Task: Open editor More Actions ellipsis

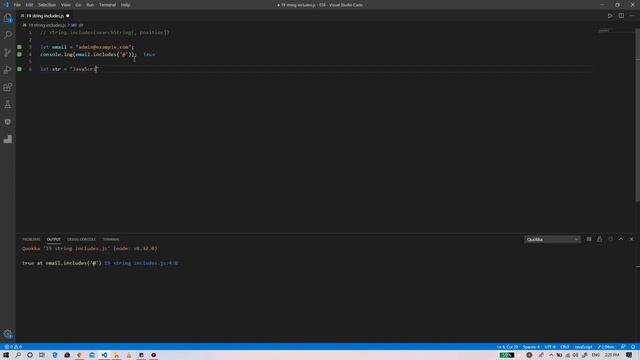Action: pyautogui.click(x=631, y=16)
